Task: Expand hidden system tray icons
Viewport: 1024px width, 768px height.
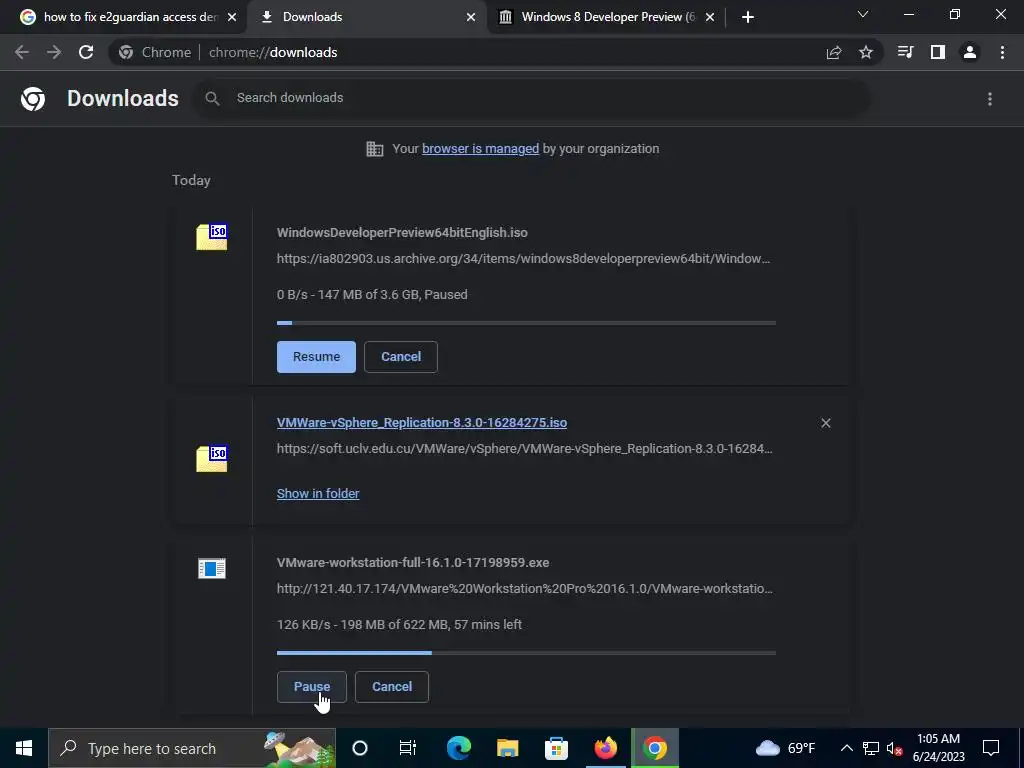Action: click(x=846, y=748)
